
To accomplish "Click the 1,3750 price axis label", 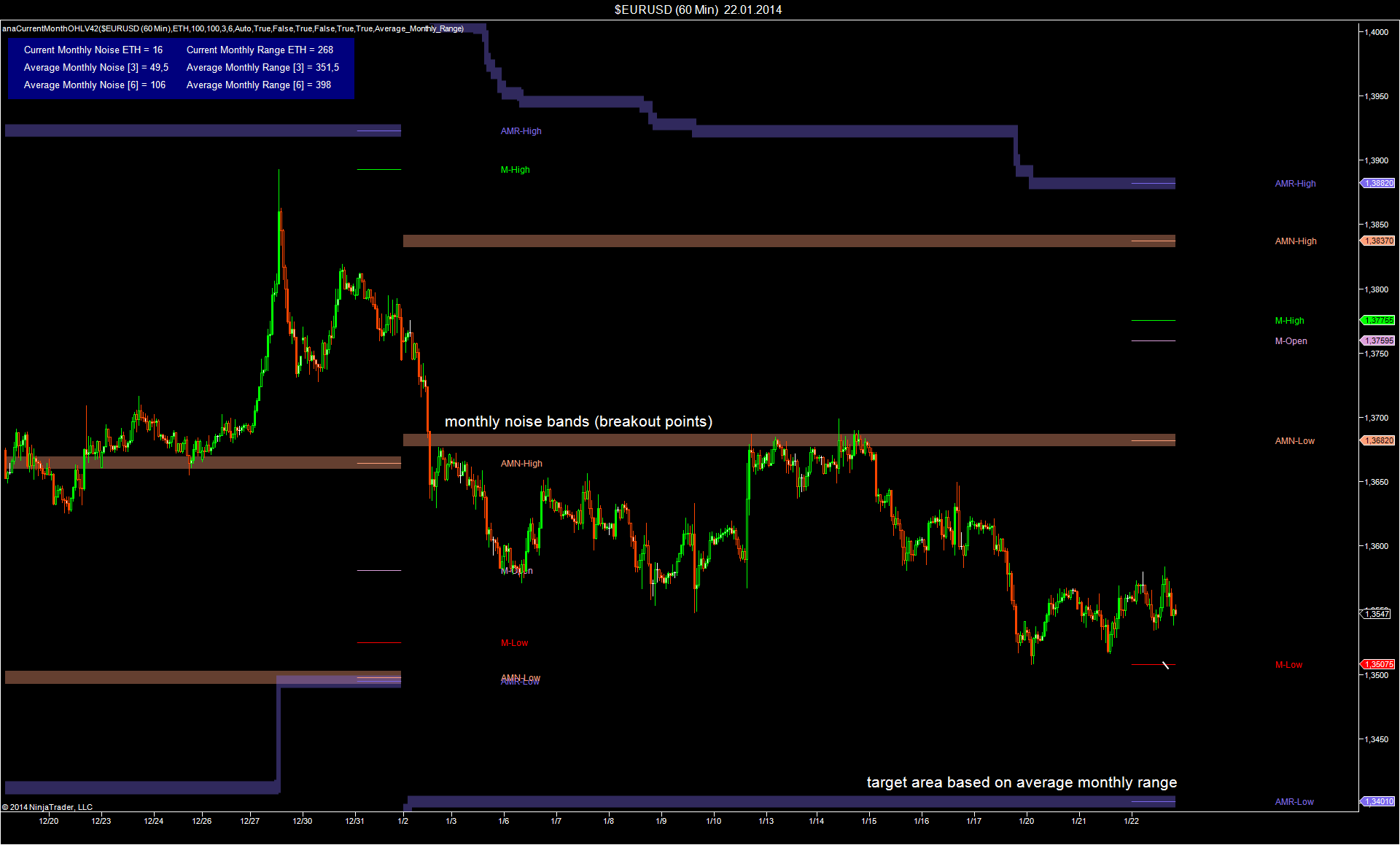I will tap(1377, 354).
